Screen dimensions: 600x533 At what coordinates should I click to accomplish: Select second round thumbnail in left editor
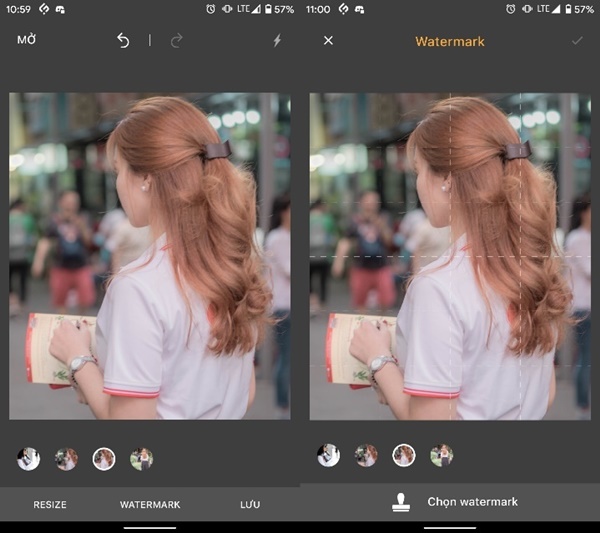click(x=66, y=459)
